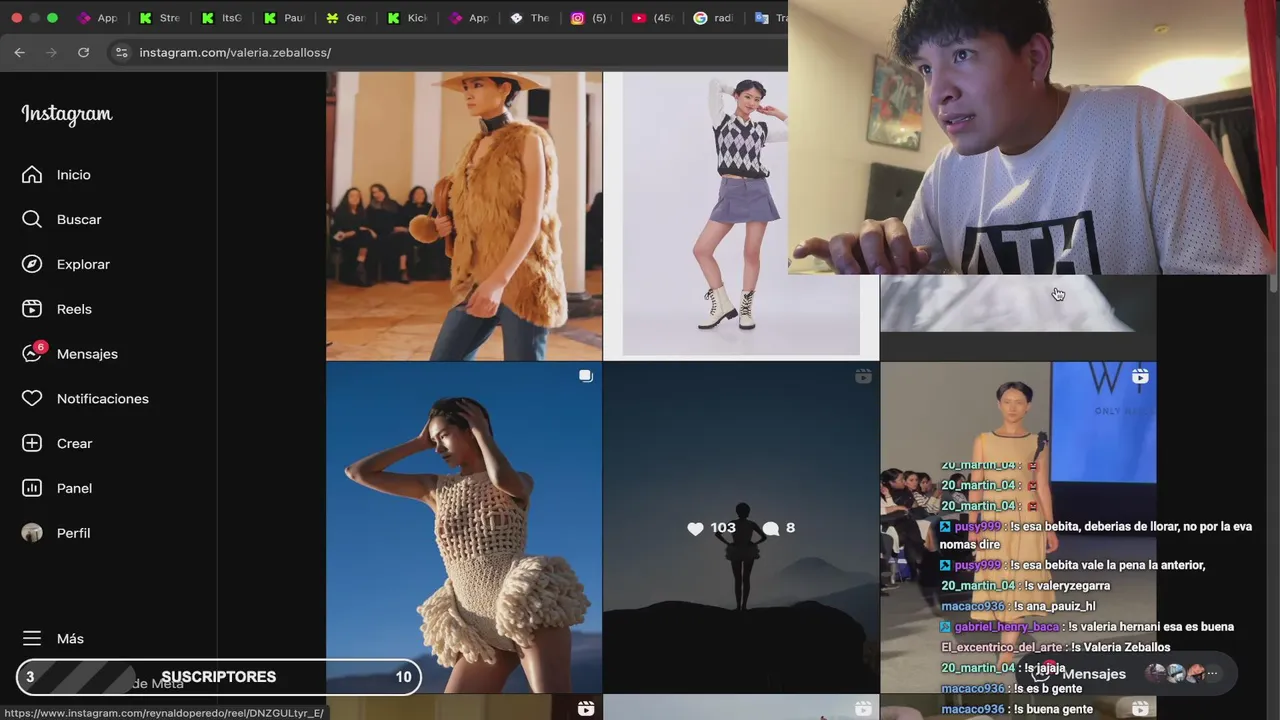The image size is (1280, 720).
Task: Open Panel chart icon in sidebar
Action: coord(32,488)
